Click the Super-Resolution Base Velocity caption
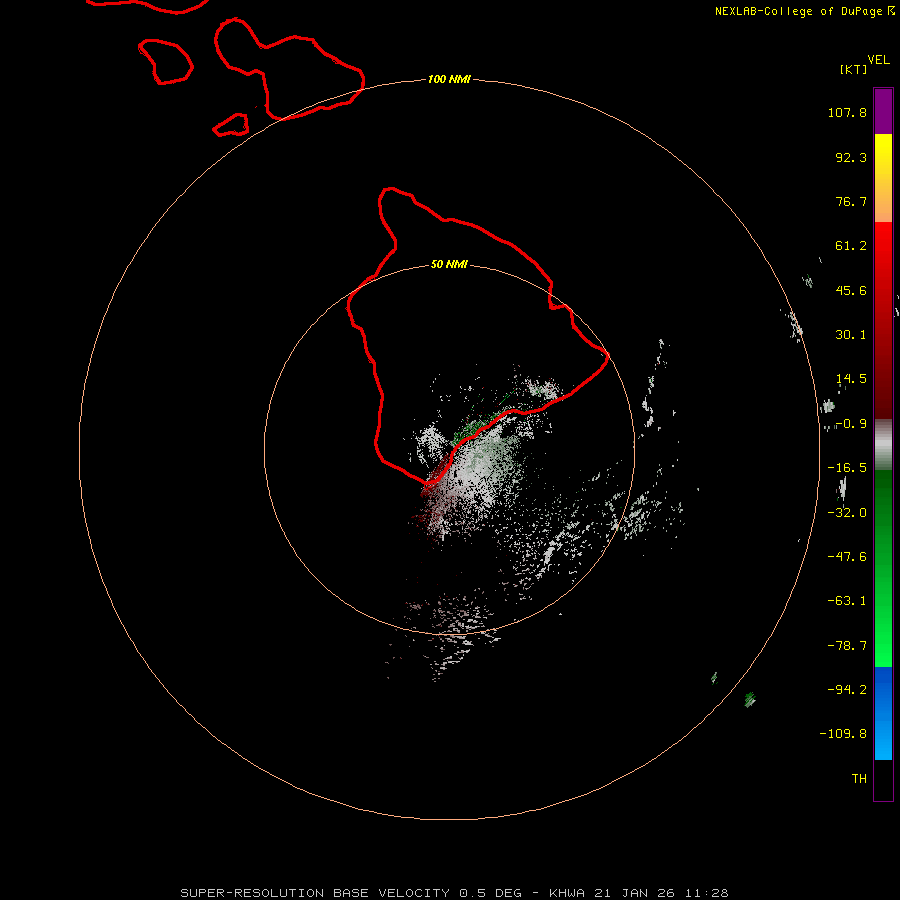The image size is (900, 900). 454,893
